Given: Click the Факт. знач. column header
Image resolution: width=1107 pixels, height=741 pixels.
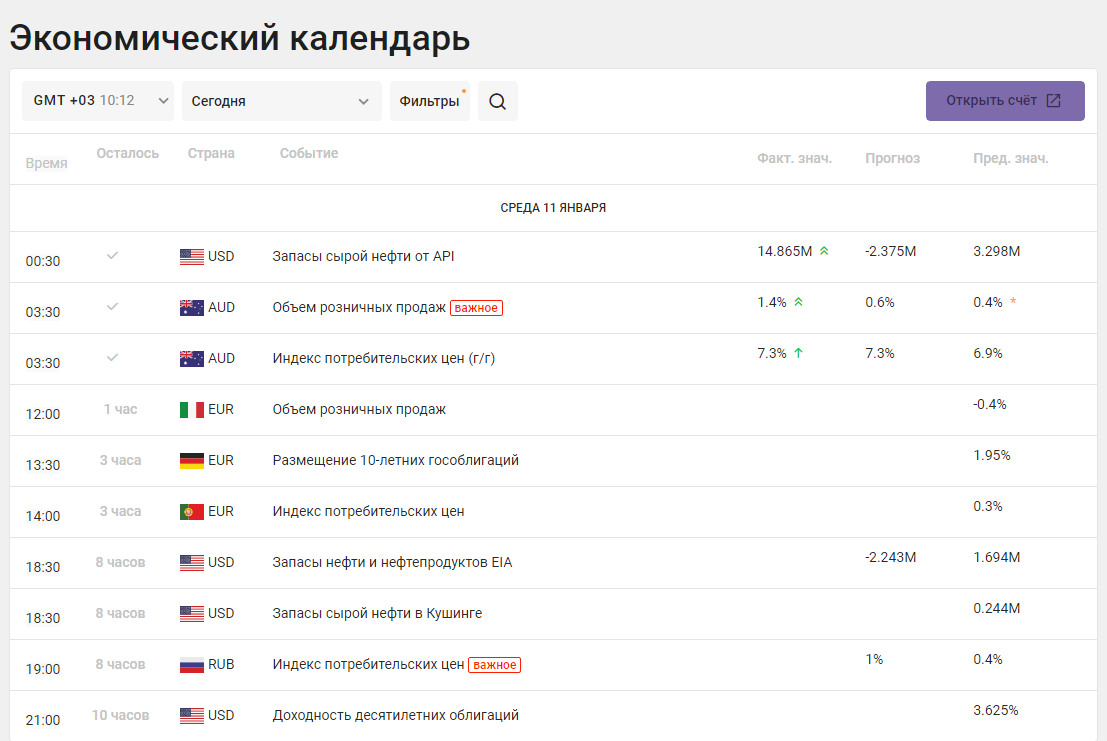Looking at the screenshot, I should point(795,158).
